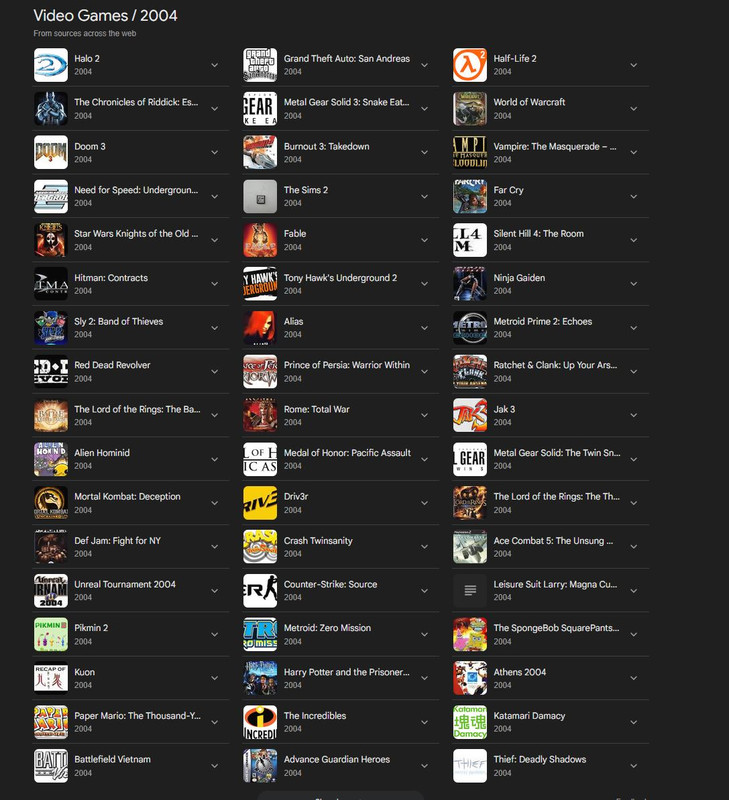Click the Far Cry cover thumbnail

(470, 196)
